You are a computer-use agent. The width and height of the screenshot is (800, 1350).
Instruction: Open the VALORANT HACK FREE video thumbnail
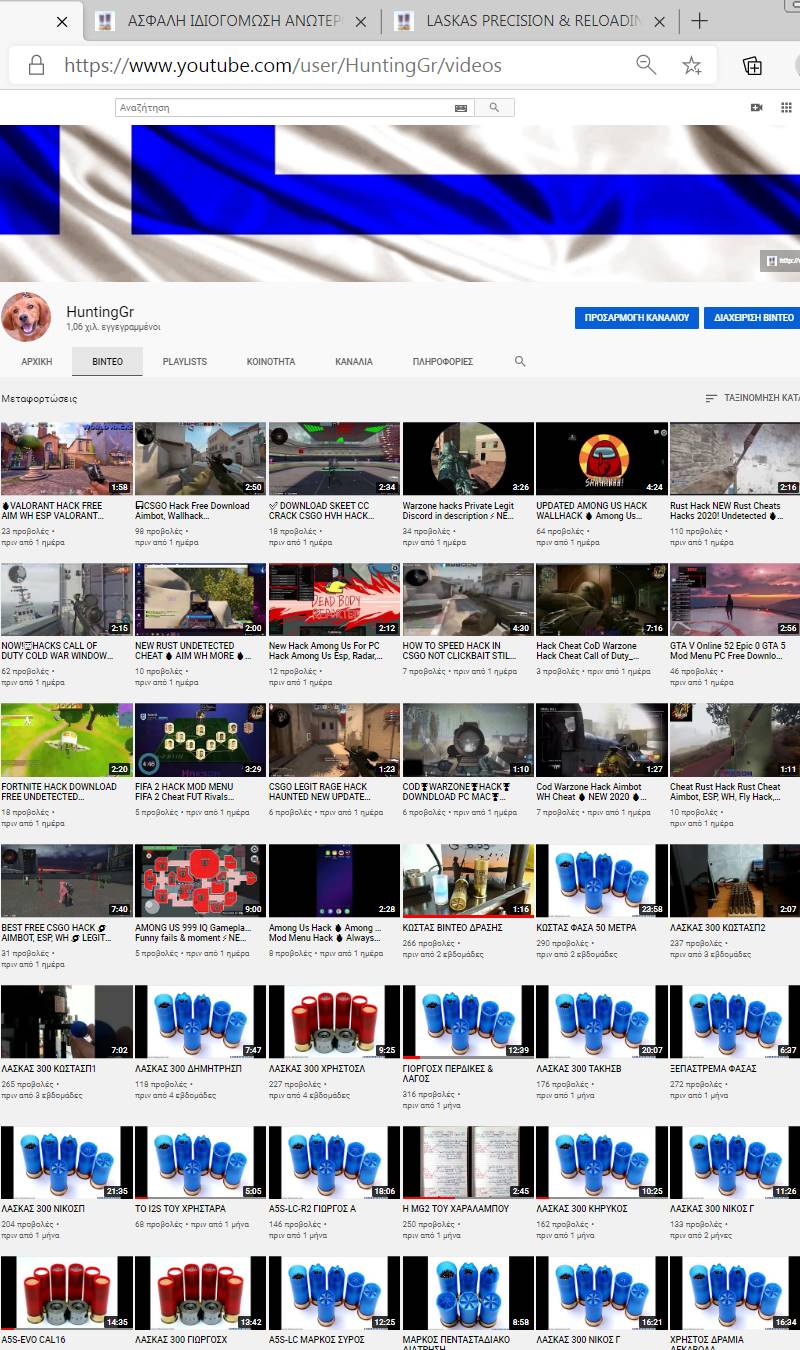pos(67,459)
